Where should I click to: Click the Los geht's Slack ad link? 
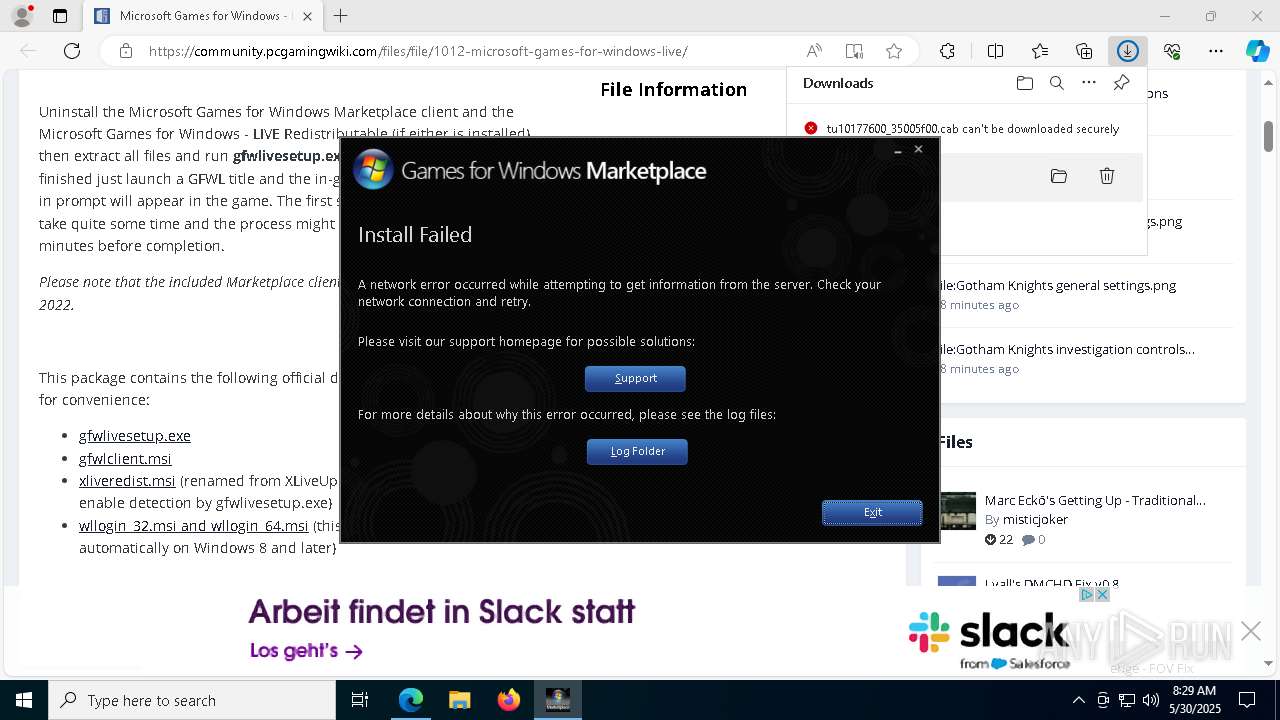(306, 651)
